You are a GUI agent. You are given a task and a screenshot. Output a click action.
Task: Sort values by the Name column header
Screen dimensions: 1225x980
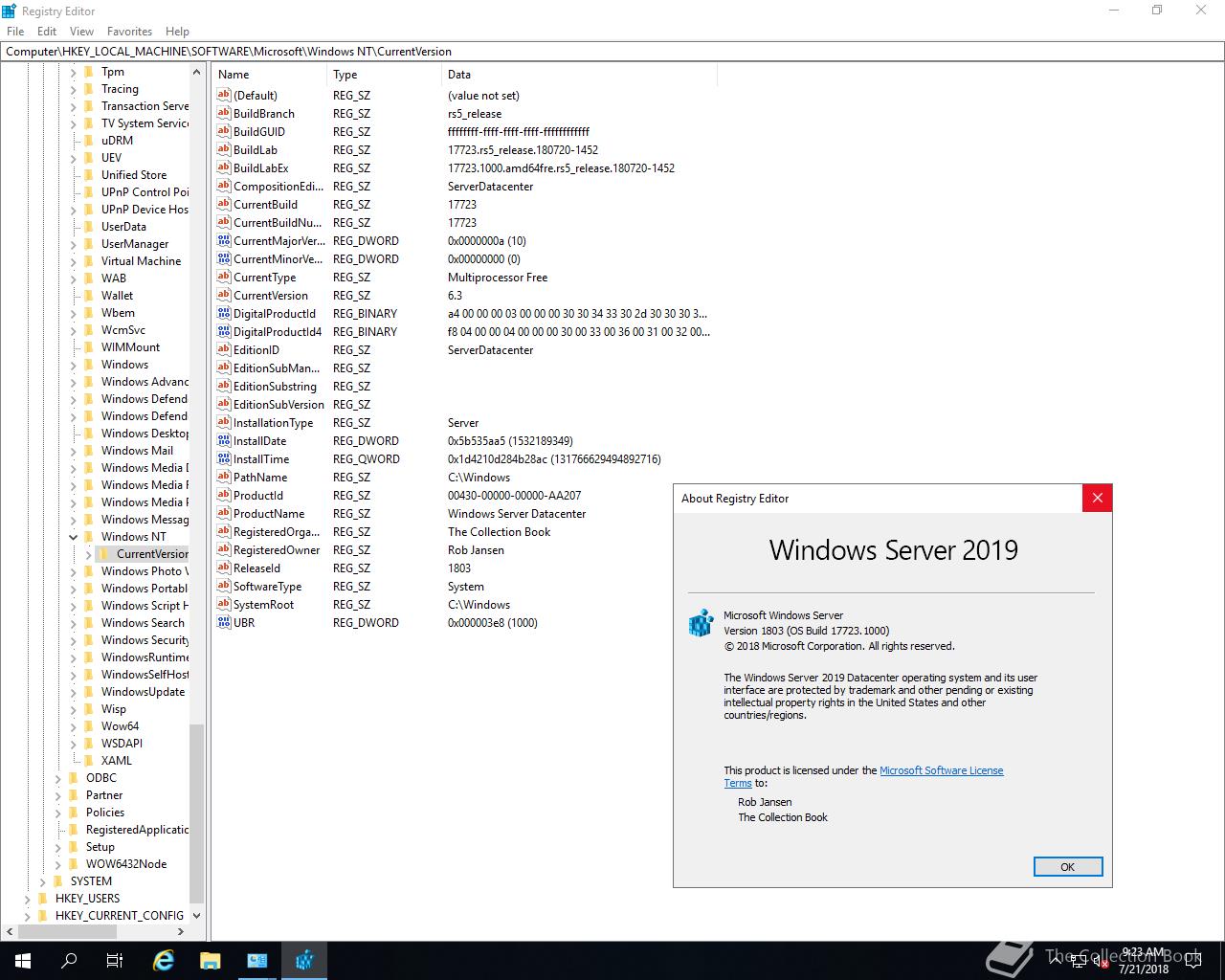270,74
